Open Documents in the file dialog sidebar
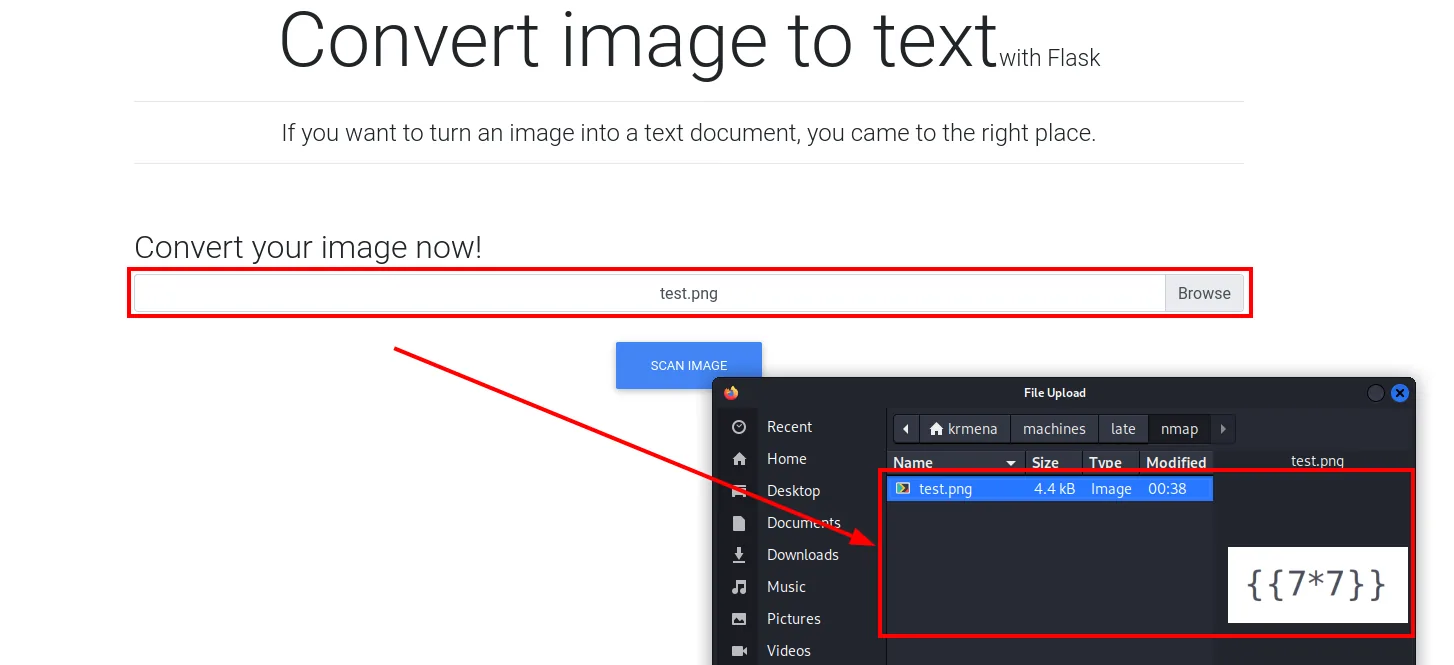The height and width of the screenshot is (665, 1454). pos(803,523)
